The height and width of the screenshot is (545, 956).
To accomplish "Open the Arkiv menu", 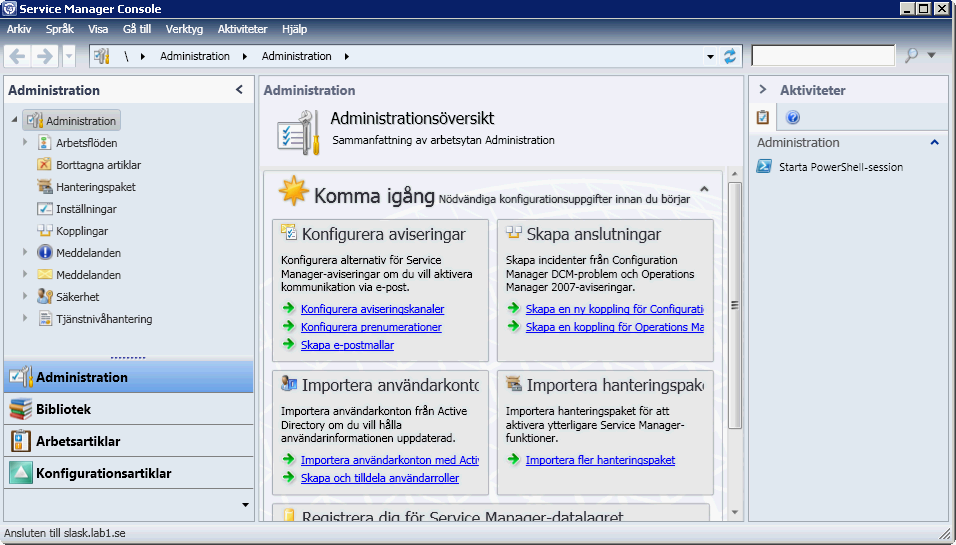I will (x=19, y=29).
